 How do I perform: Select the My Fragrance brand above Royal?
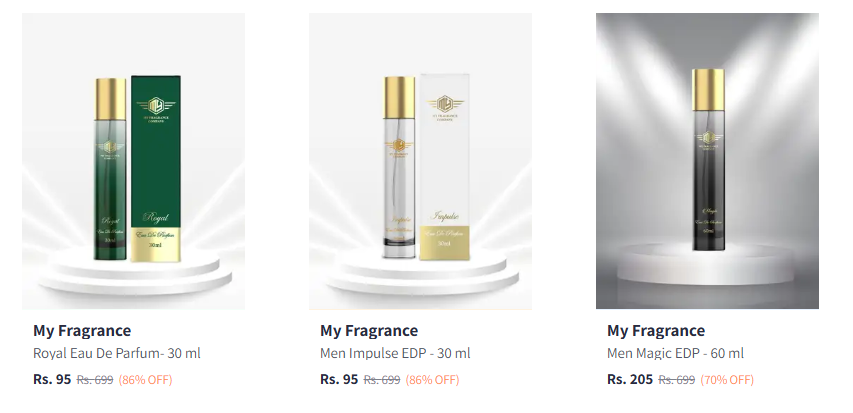(x=82, y=330)
